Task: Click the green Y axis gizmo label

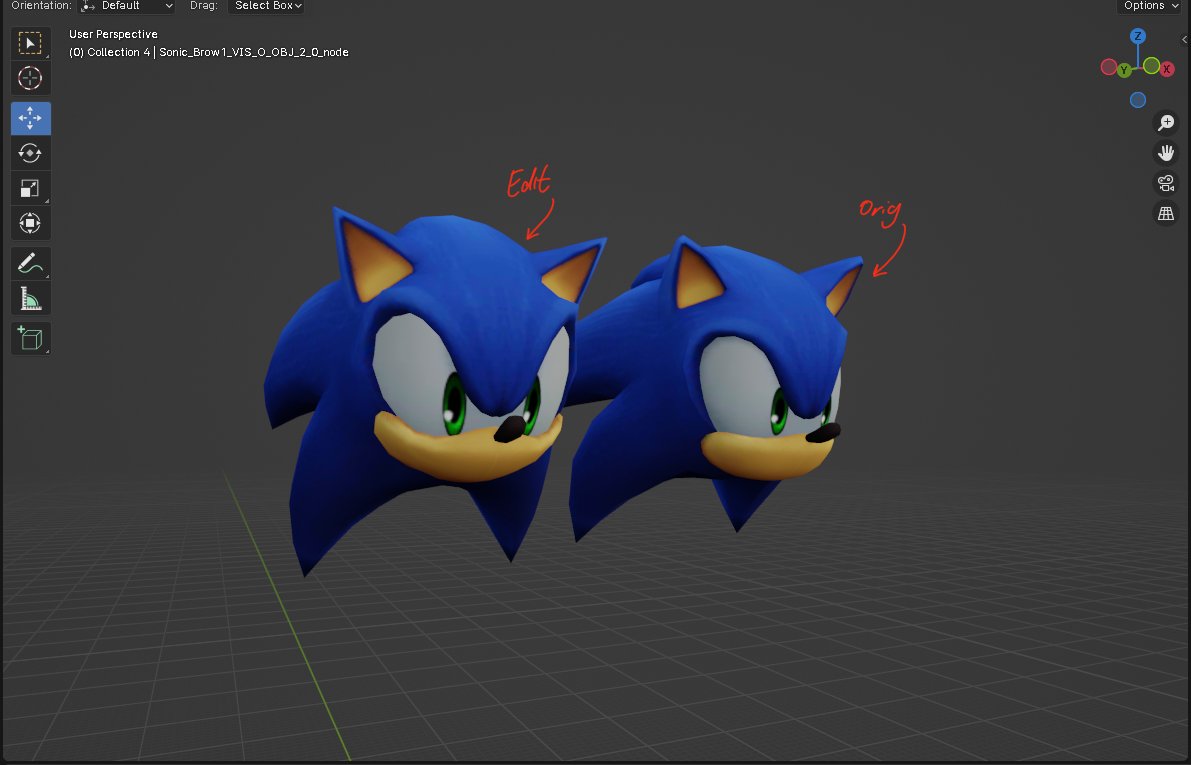Action: tap(1124, 70)
